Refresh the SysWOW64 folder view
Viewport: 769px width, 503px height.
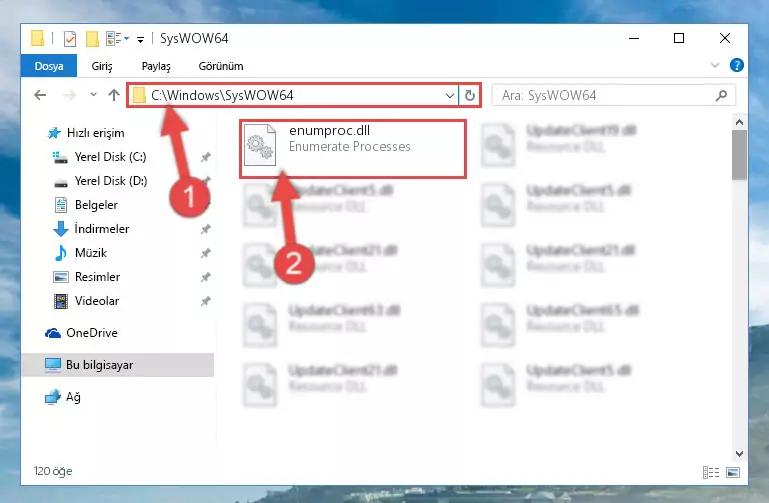(x=470, y=96)
